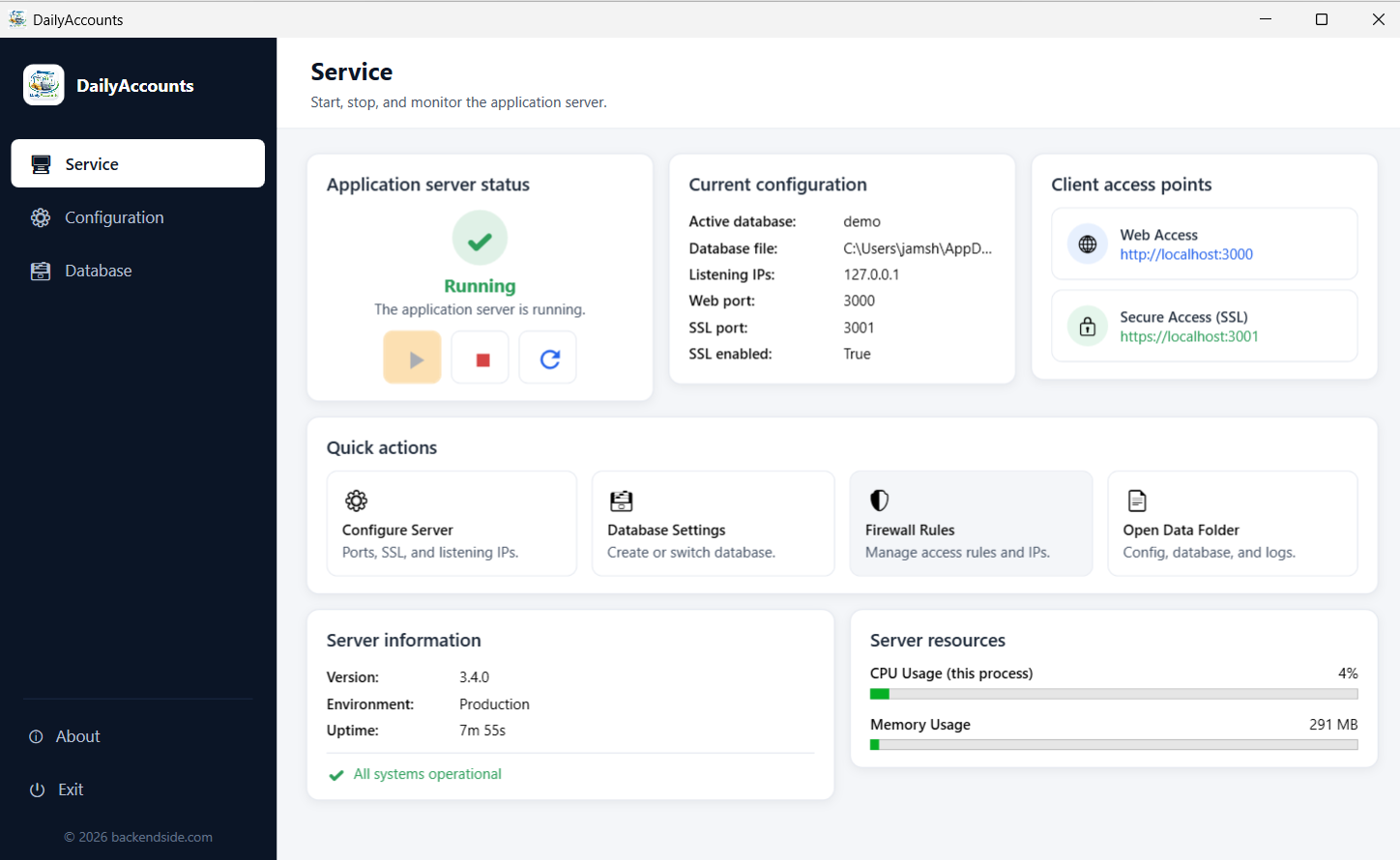Viewport: 1400px width, 860px height.
Task: Open the Open Data Folder quick action
Action: click(1233, 523)
